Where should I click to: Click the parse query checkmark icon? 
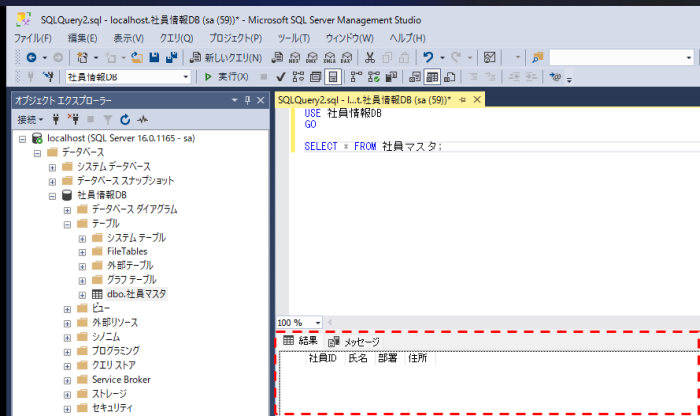pyautogui.click(x=282, y=77)
